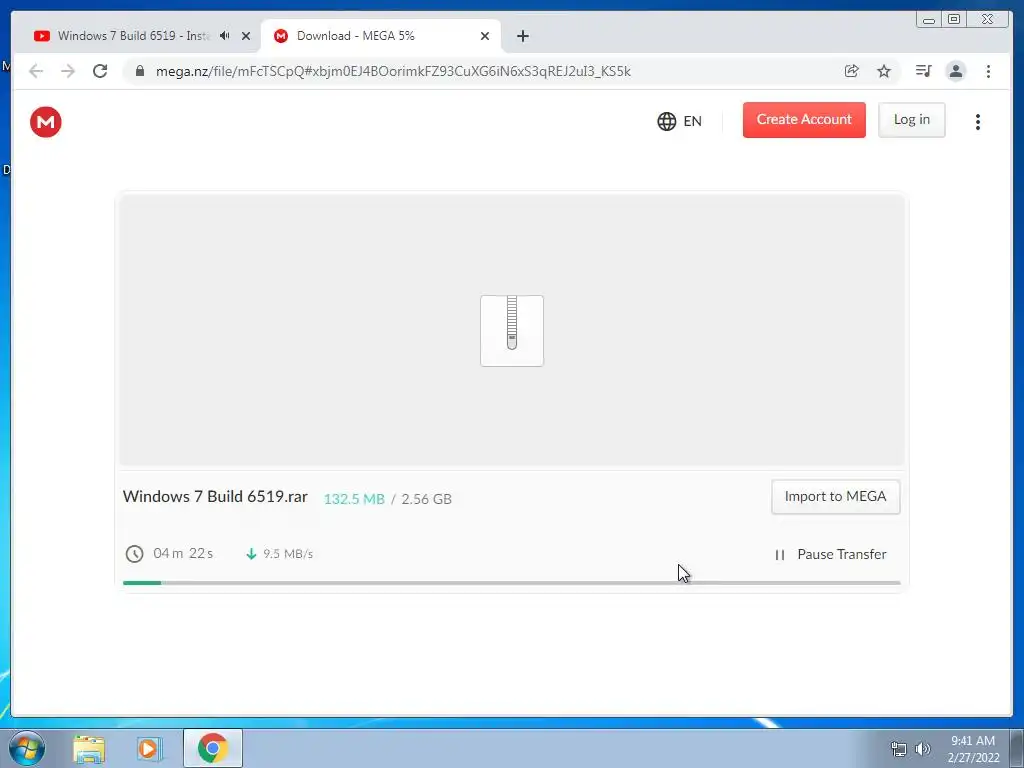Viewport: 1024px width, 768px height.
Task: Pause the transfer
Action: coord(831,554)
